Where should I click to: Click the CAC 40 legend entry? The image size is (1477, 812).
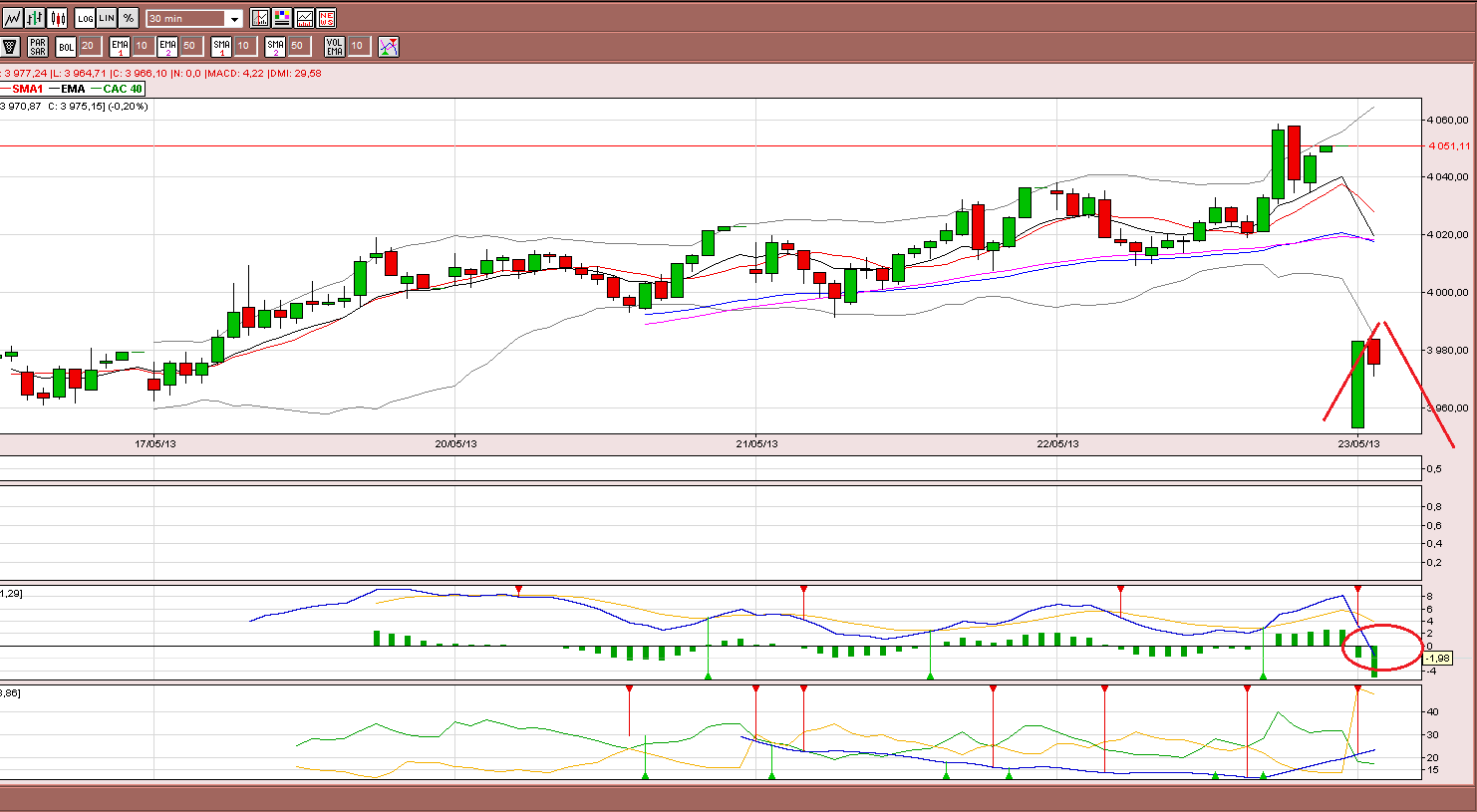pyautogui.click(x=118, y=89)
